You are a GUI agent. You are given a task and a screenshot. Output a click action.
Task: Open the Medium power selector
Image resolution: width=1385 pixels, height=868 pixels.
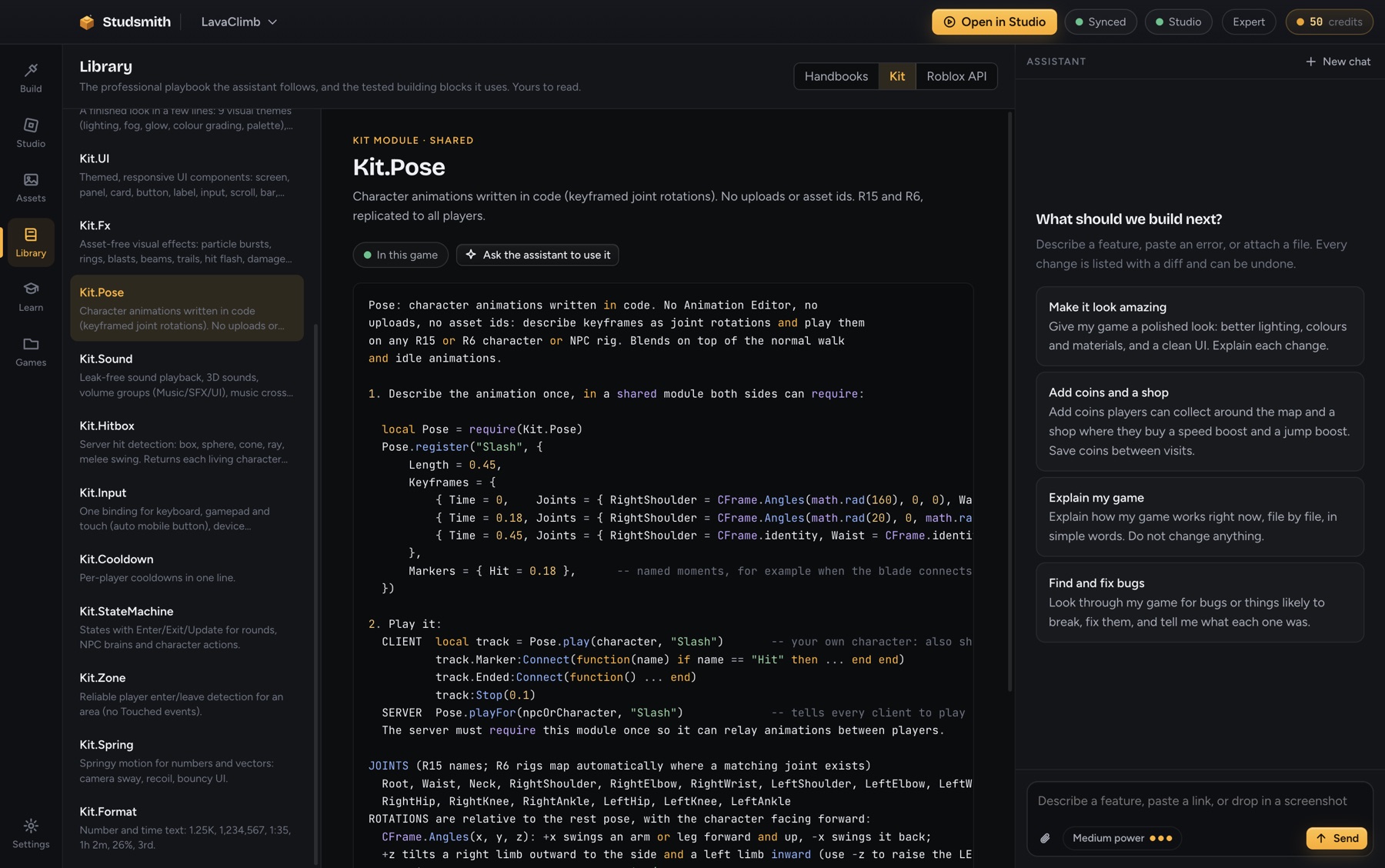(x=1122, y=838)
